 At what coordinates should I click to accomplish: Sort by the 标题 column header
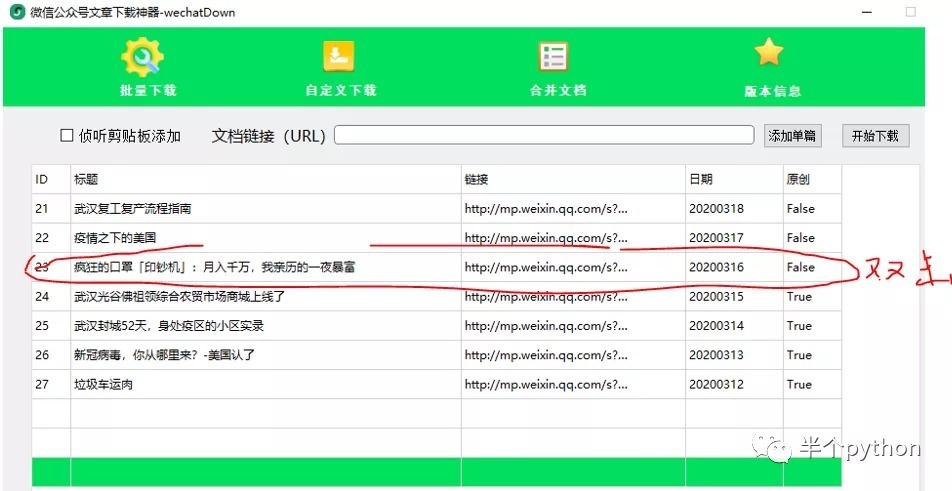click(266, 179)
